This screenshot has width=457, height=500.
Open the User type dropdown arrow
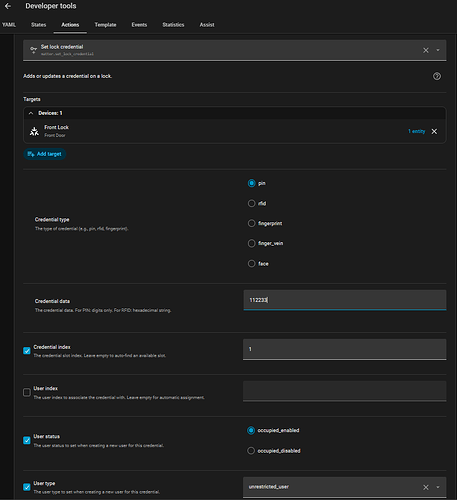click(x=438, y=487)
